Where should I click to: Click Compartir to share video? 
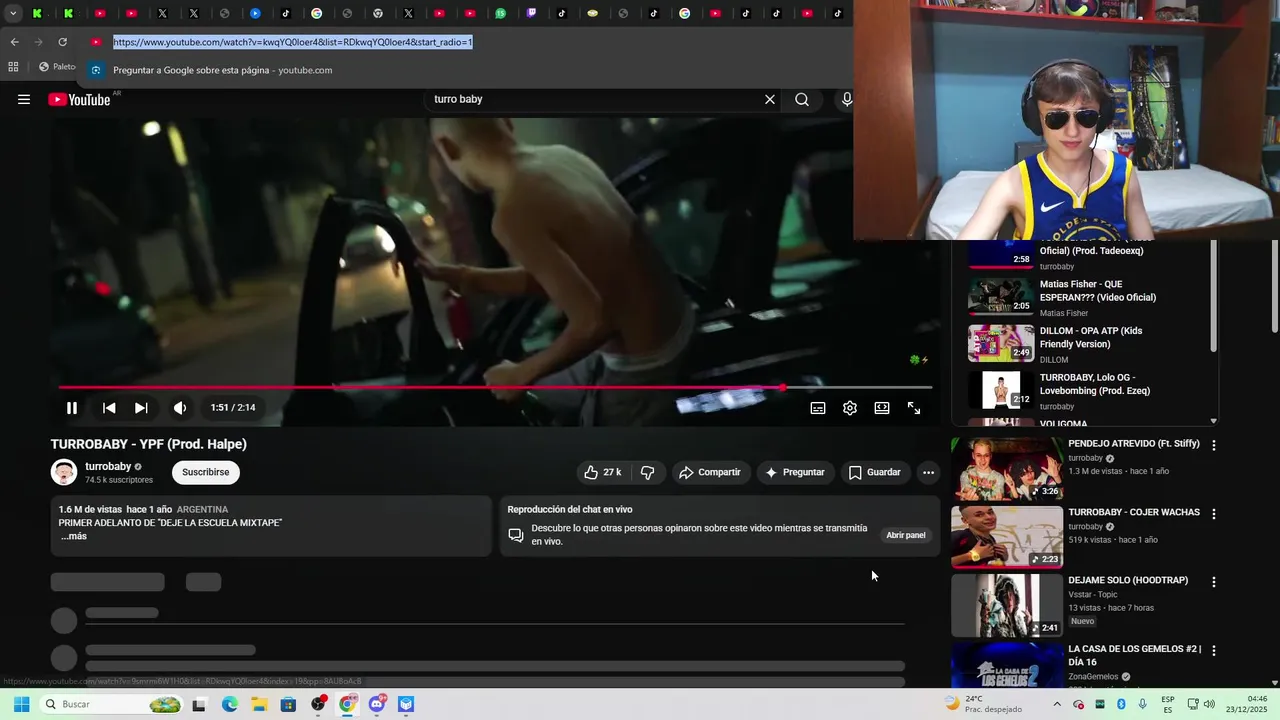point(710,472)
